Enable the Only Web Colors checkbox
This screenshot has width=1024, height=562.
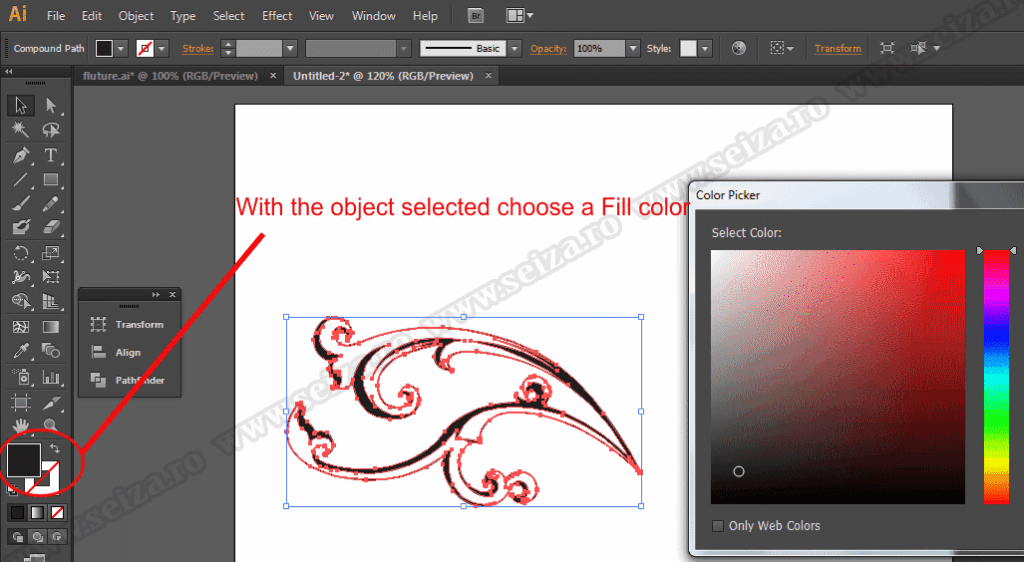(x=718, y=525)
